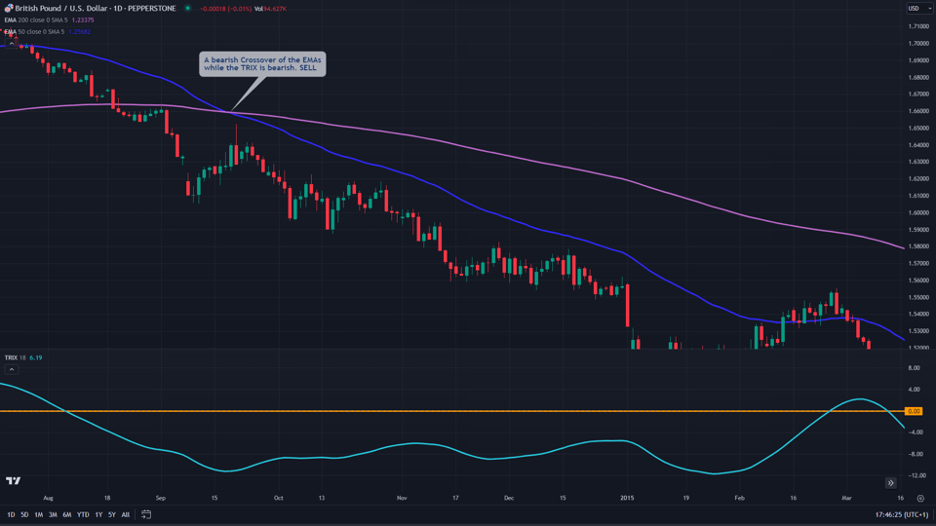Set range to All
The width and height of the screenshot is (936, 526).
[x=125, y=515]
